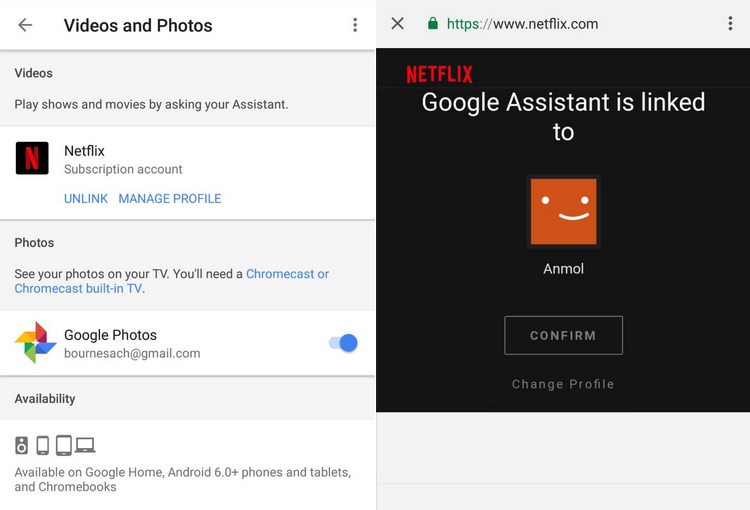Tap the Google Home speaker icon

[x=22, y=445]
